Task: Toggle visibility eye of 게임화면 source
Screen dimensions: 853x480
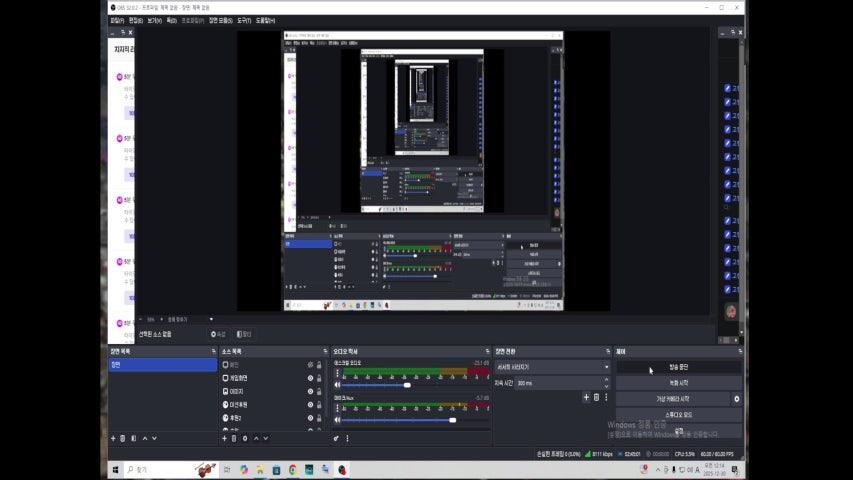Action: coord(310,378)
